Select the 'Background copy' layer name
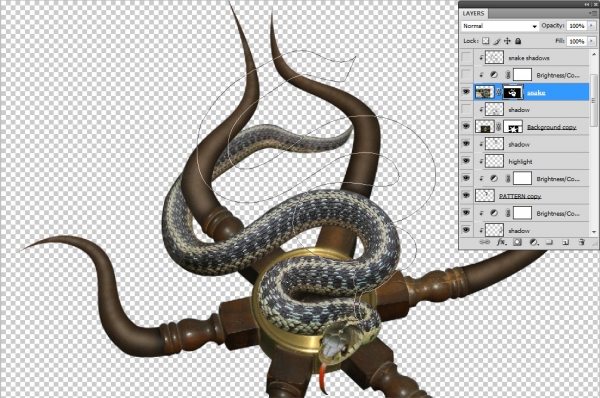 [x=551, y=127]
